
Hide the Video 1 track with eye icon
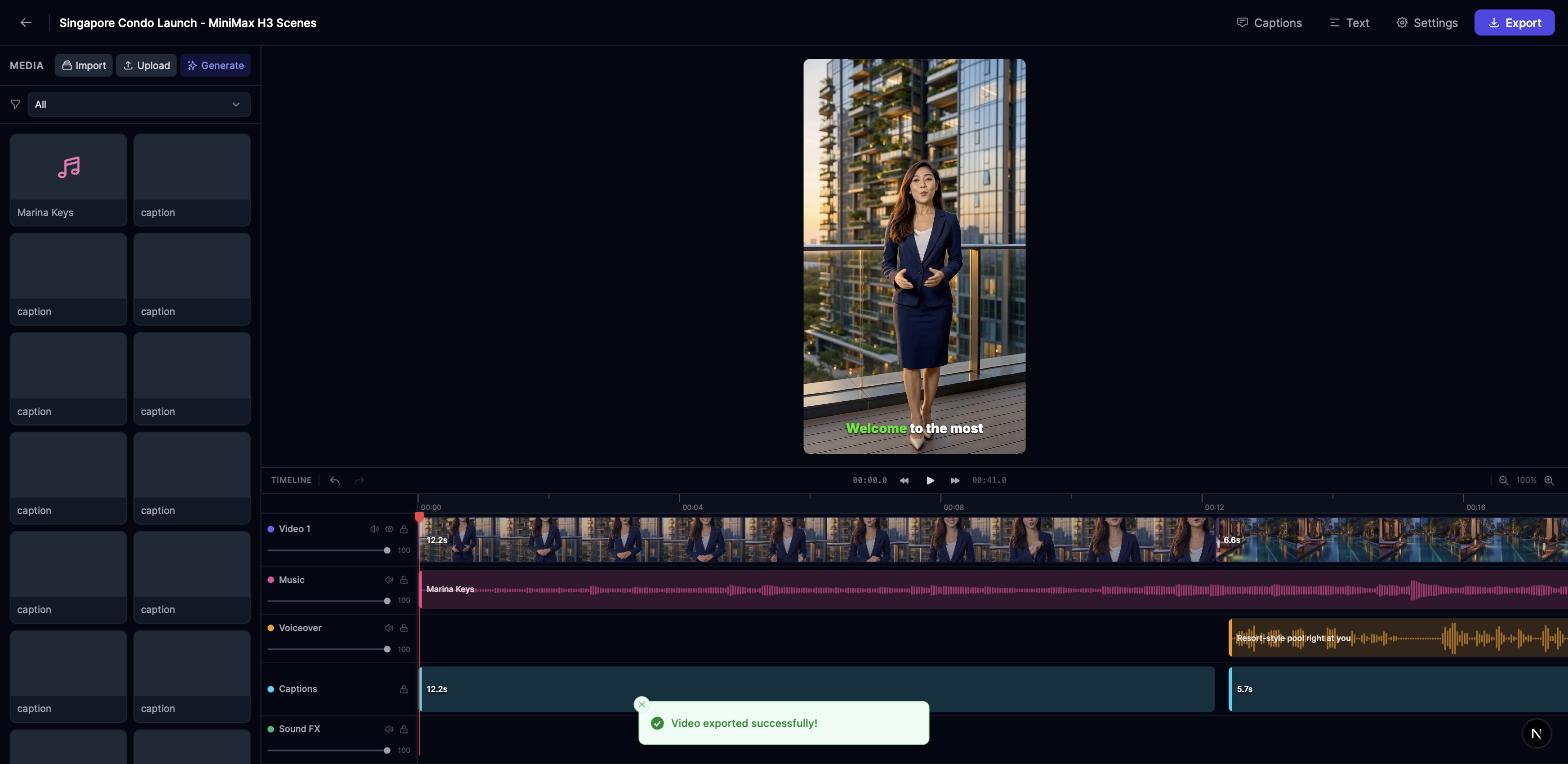tap(389, 529)
